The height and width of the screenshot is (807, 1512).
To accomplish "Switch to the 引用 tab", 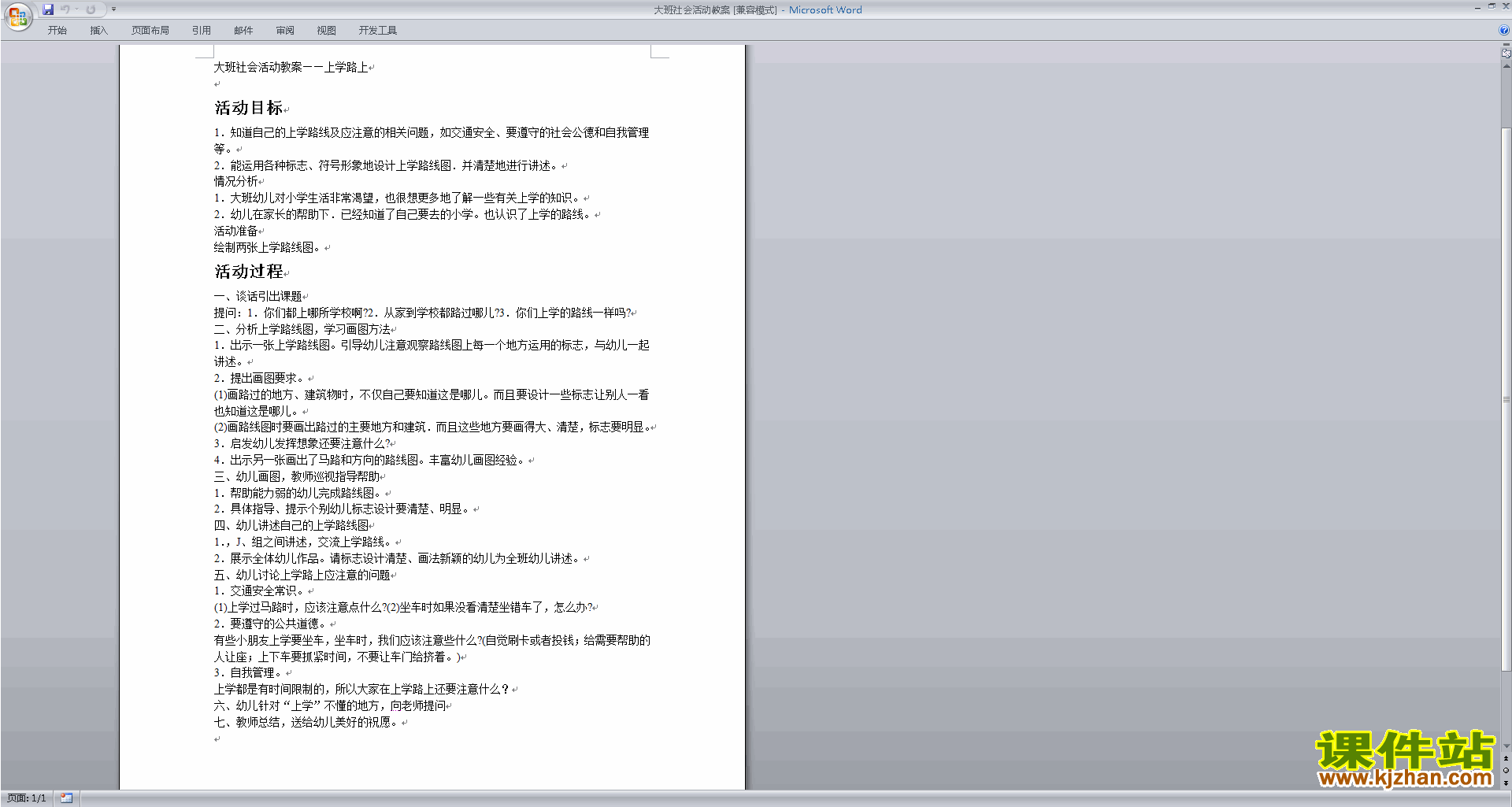I will coord(201,30).
